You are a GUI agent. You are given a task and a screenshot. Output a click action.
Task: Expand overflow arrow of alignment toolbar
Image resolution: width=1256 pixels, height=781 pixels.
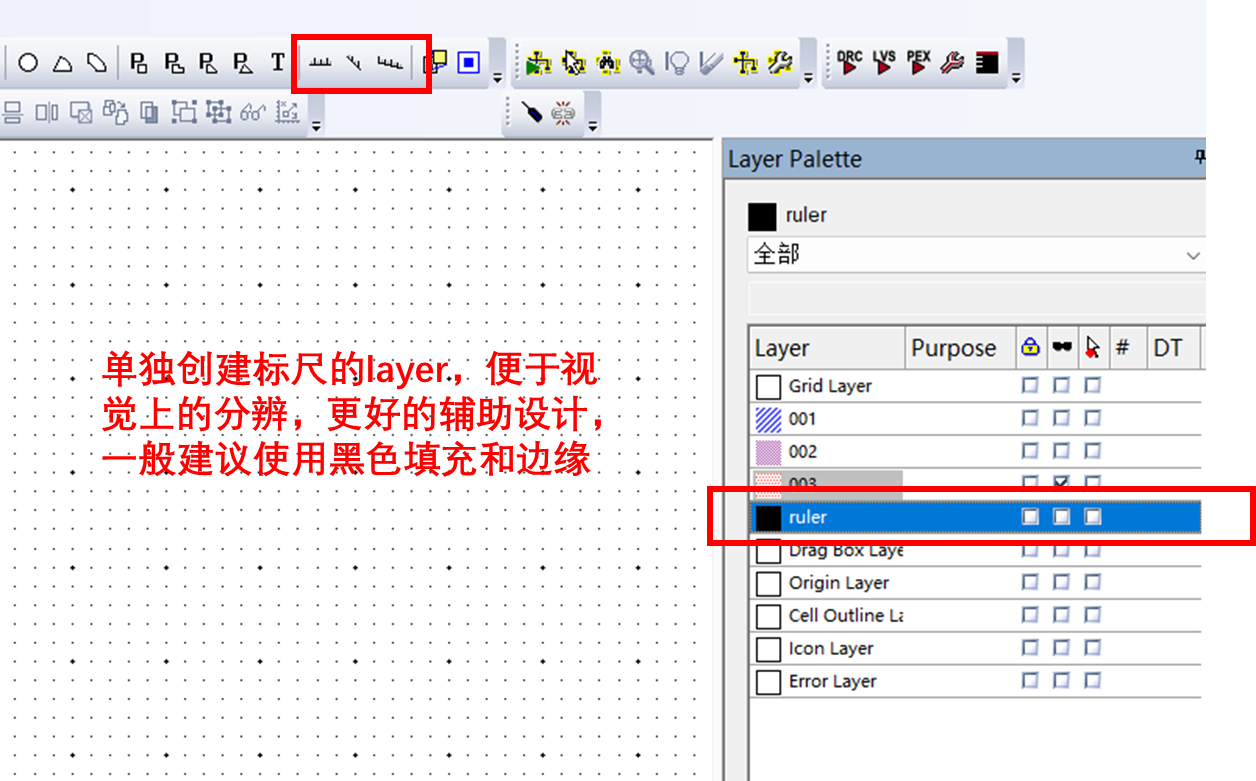pos(316,125)
